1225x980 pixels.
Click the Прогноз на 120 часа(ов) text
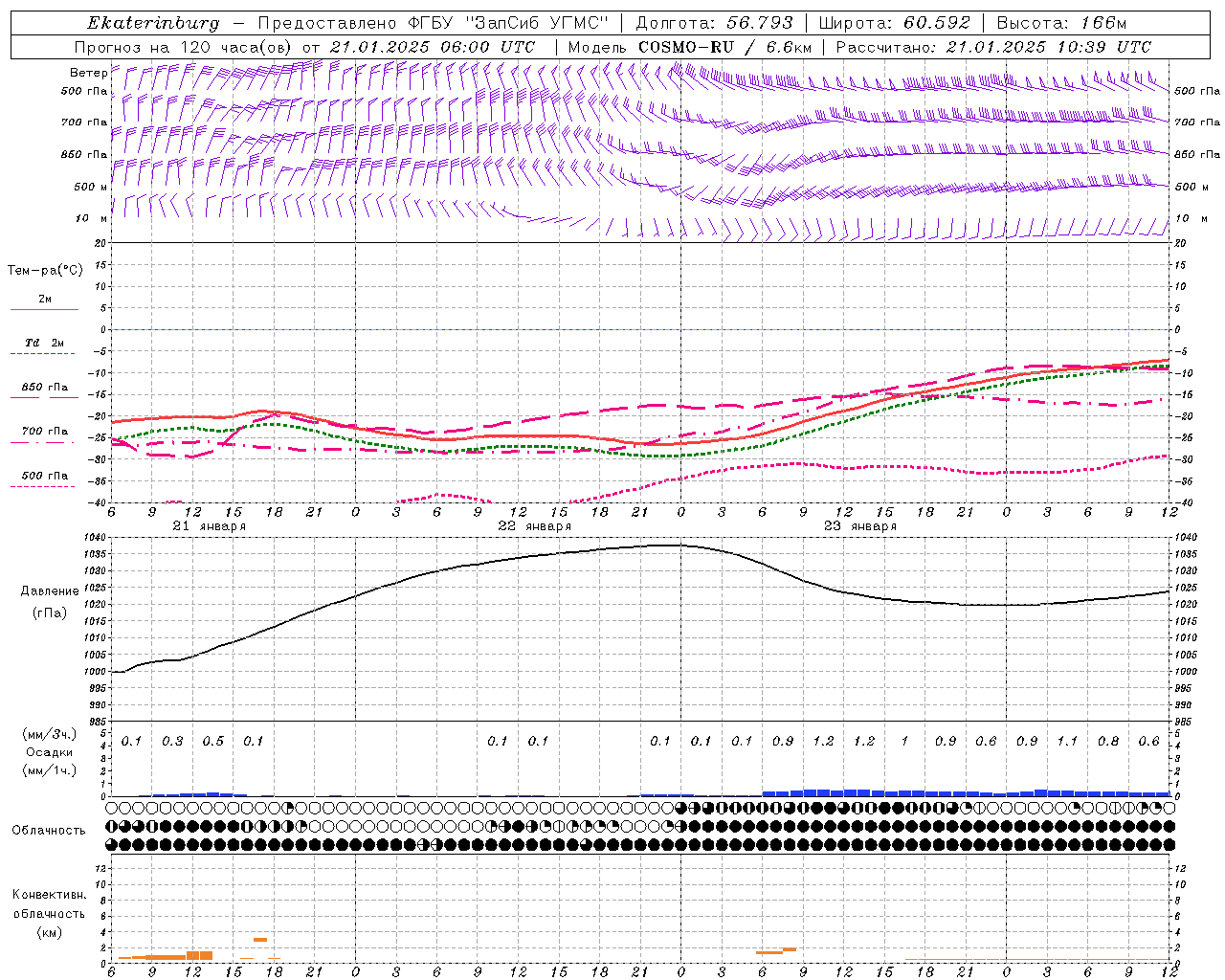point(304,47)
